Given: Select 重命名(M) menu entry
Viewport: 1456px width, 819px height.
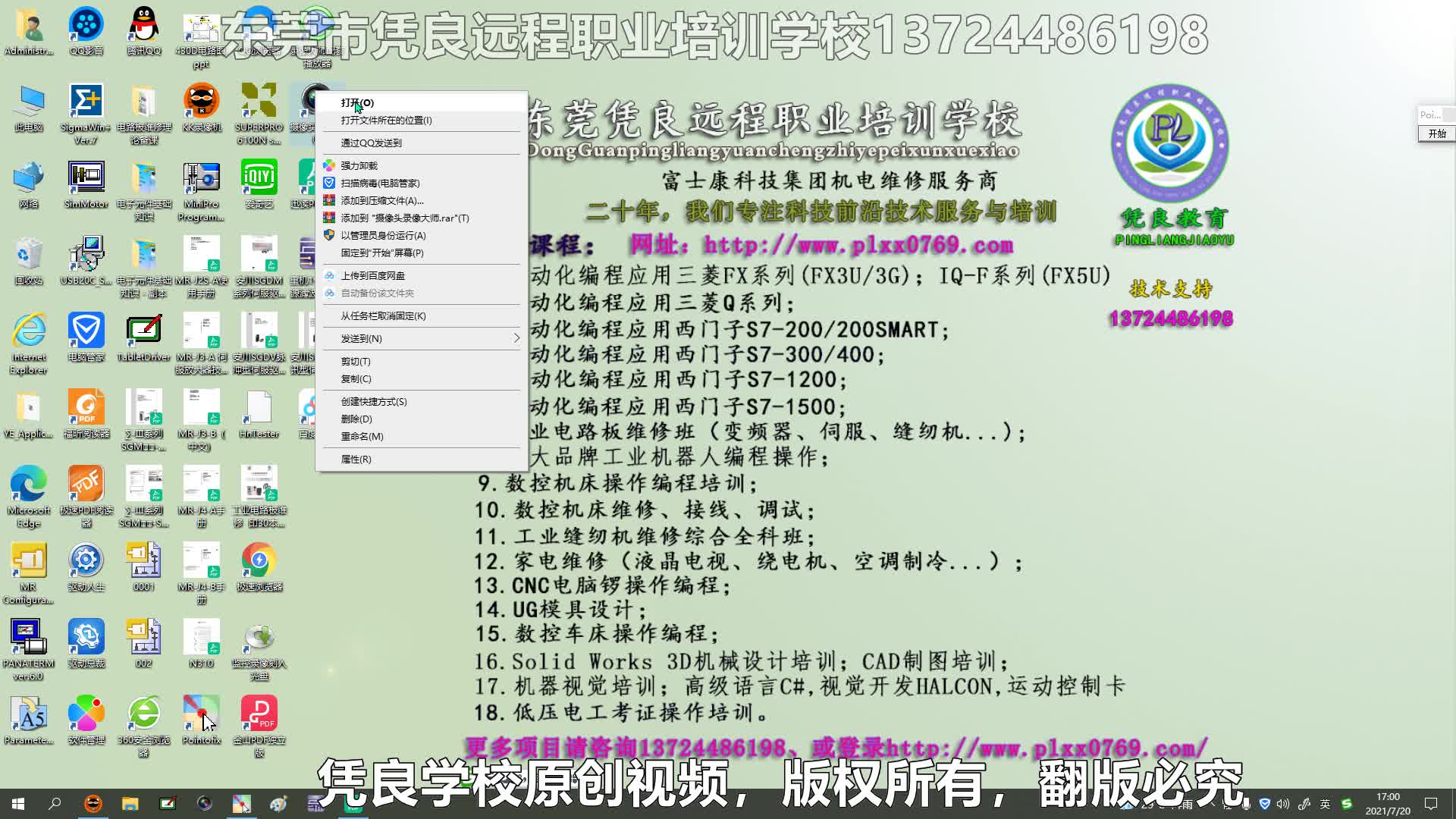Looking at the screenshot, I should tap(422, 436).
